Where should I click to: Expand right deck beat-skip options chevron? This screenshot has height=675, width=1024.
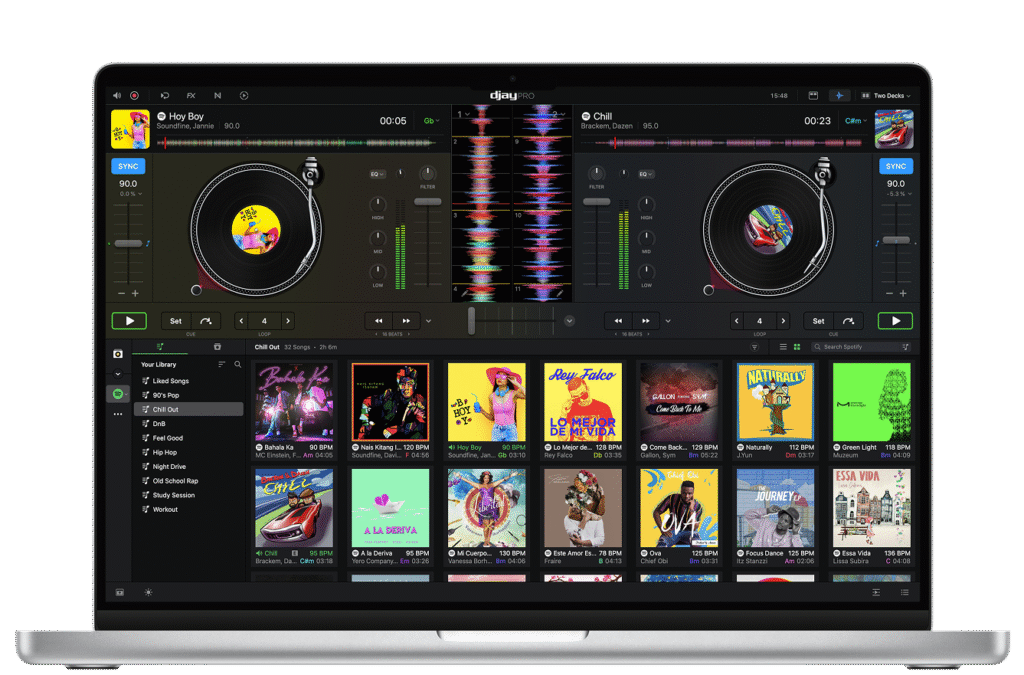(668, 321)
